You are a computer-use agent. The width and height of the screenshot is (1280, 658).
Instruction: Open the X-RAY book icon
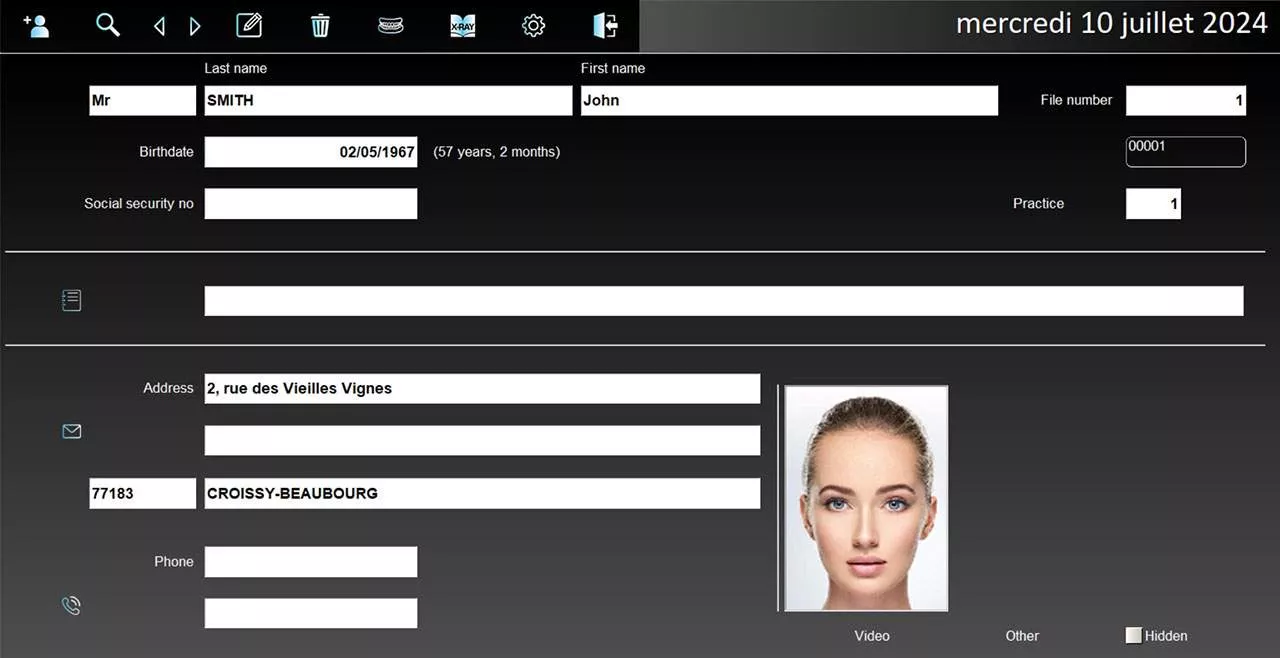pyautogui.click(x=462, y=26)
